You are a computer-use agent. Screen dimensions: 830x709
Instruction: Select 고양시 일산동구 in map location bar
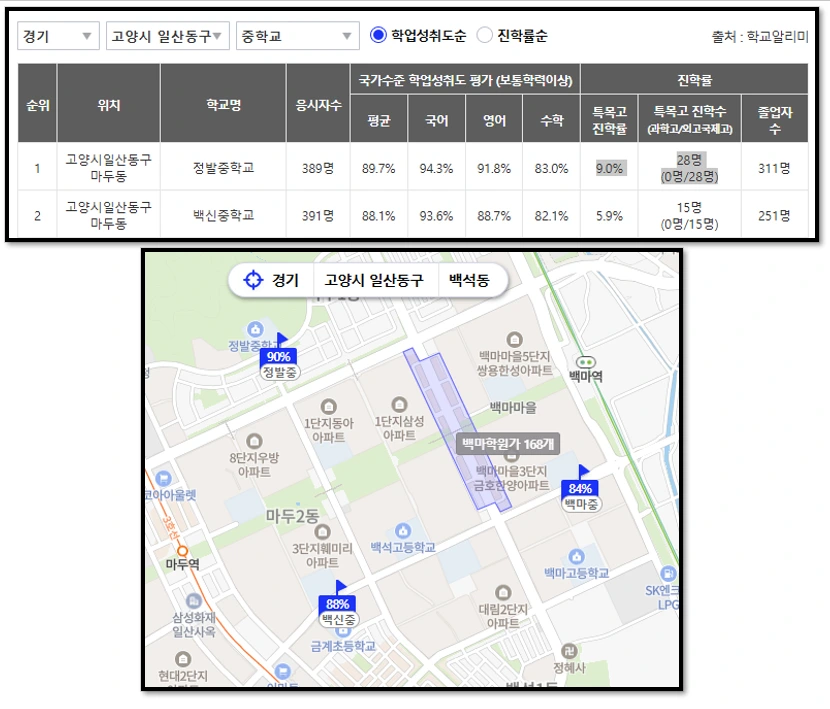click(x=374, y=280)
